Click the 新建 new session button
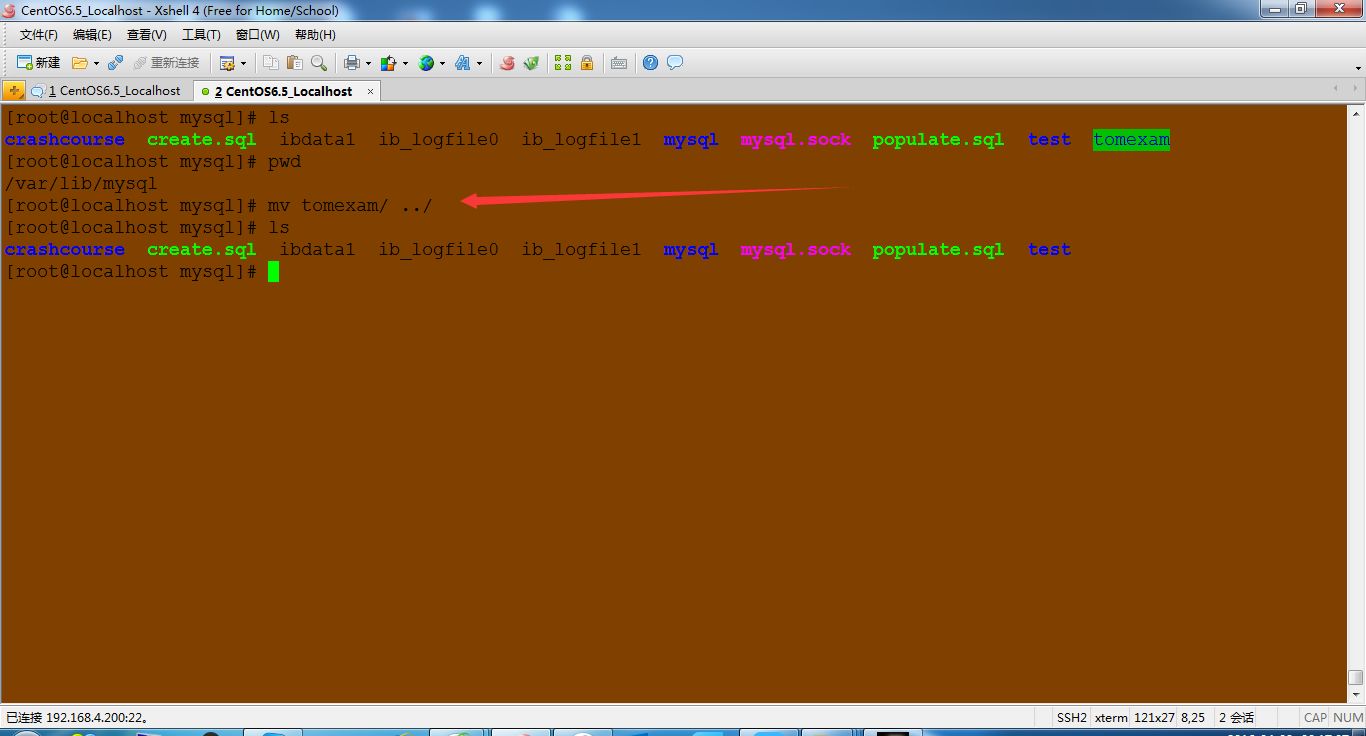 coord(38,63)
